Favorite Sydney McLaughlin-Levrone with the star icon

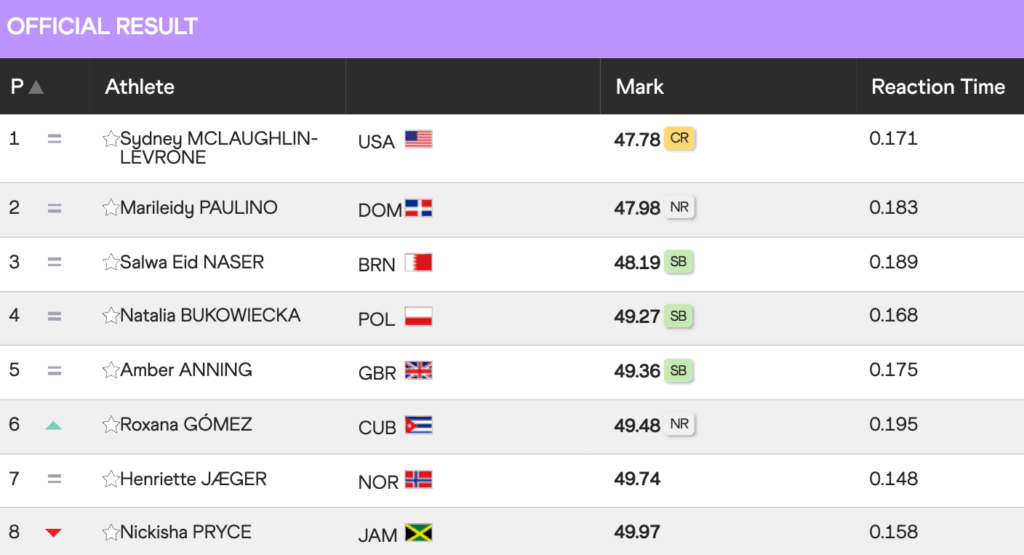pos(110,138)
